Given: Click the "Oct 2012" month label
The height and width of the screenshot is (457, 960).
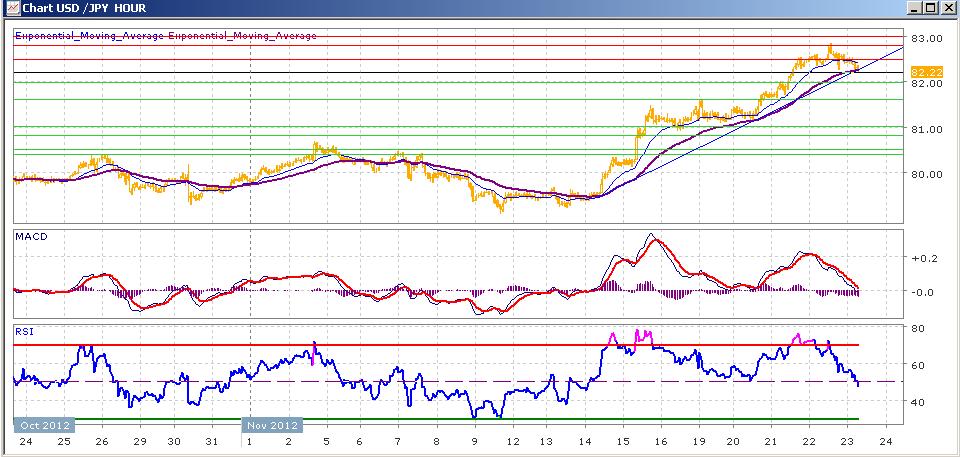Looking at the screenshot, I should tap(45, 425).
